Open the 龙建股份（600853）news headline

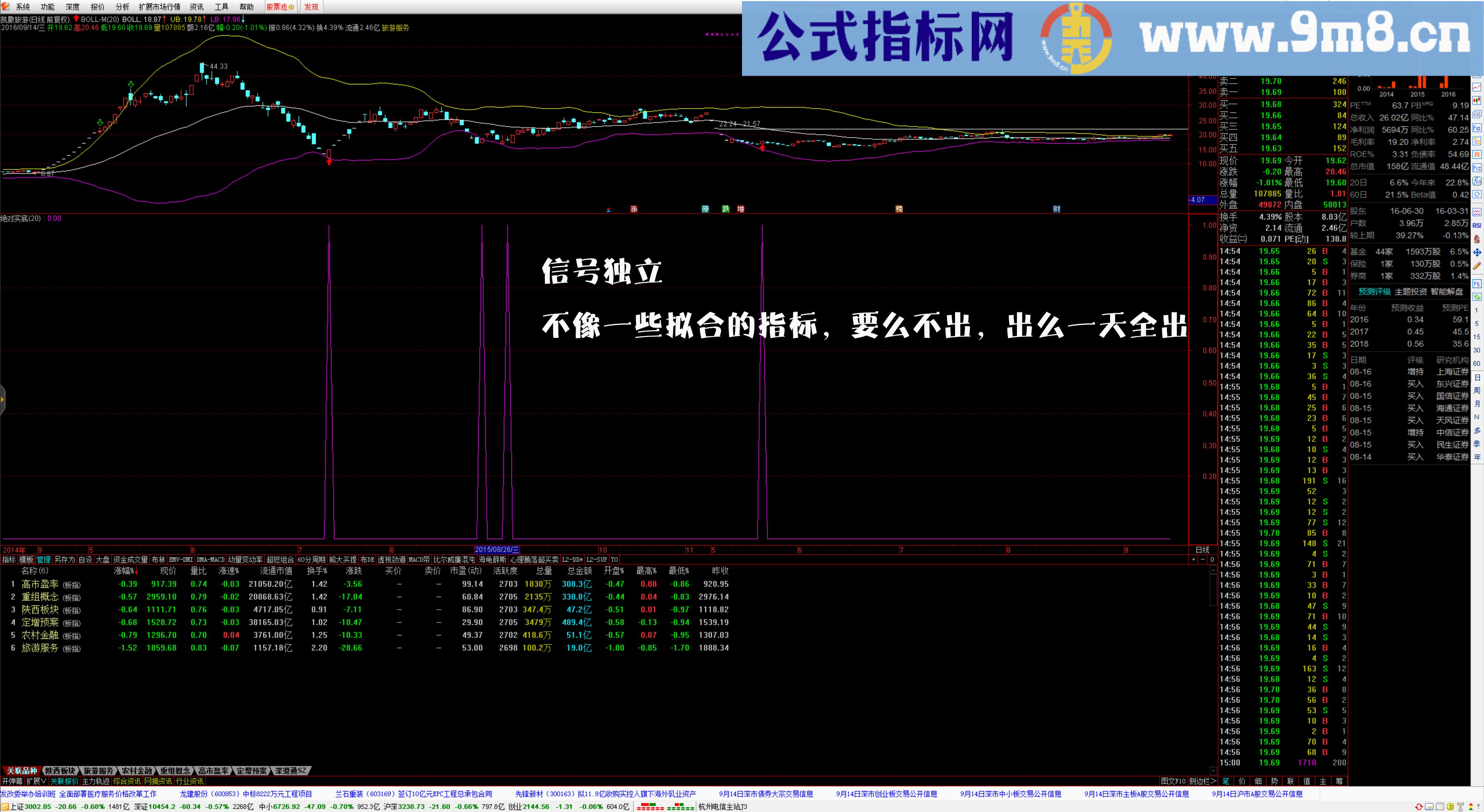click(x=246, y=794)
